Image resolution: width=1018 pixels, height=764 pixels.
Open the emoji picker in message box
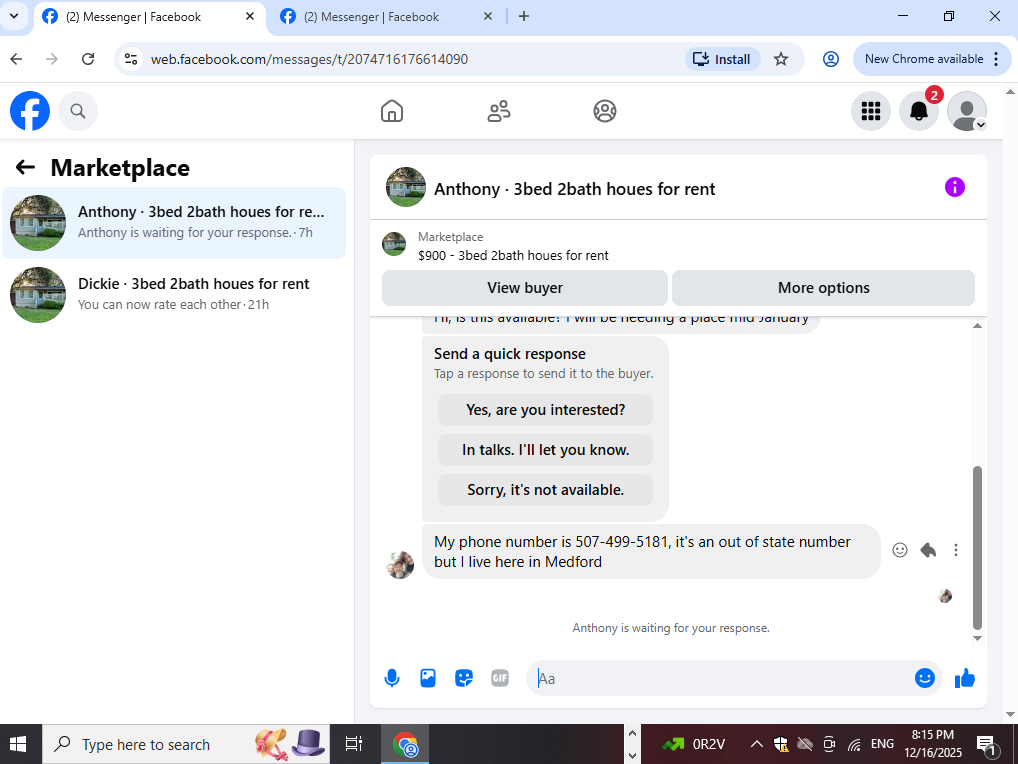tap(925, 678)
